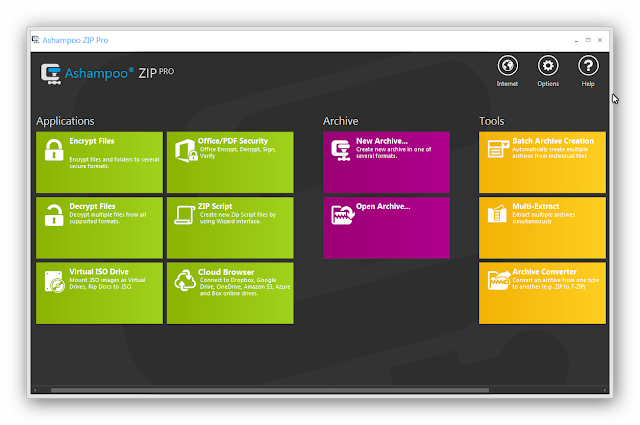Screen dimensions: 640x425
Task: Click the Office/PDF Security icon
Action: 187,151
